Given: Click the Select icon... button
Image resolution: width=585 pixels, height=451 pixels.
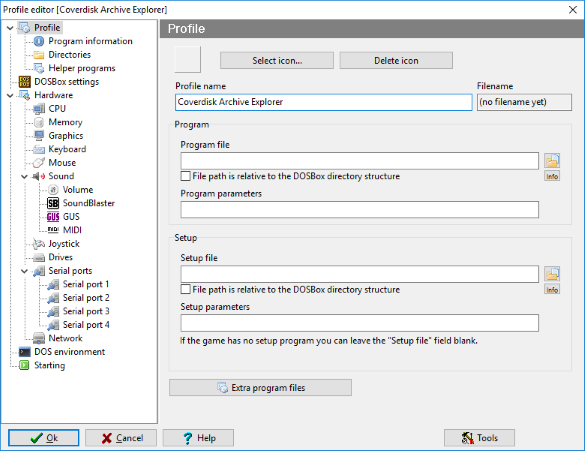Looking at the screenshot, I should pyautogui.click(x=277, y=60).
